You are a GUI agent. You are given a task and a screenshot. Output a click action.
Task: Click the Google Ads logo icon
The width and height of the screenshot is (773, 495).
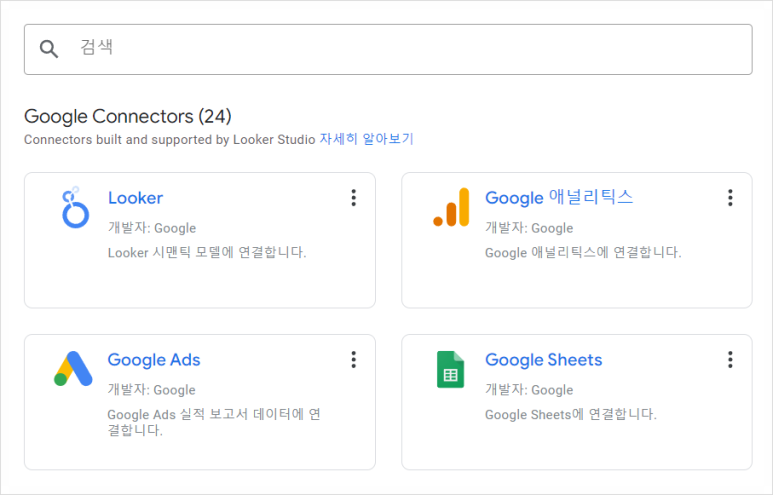pos(73,368)
